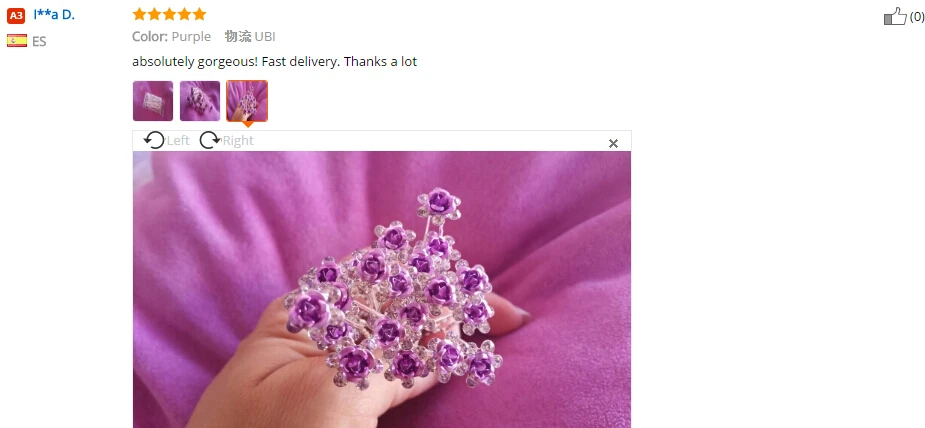Click the 物流 UBI shipping label
The image size is (925, 428).
(250, 37)
